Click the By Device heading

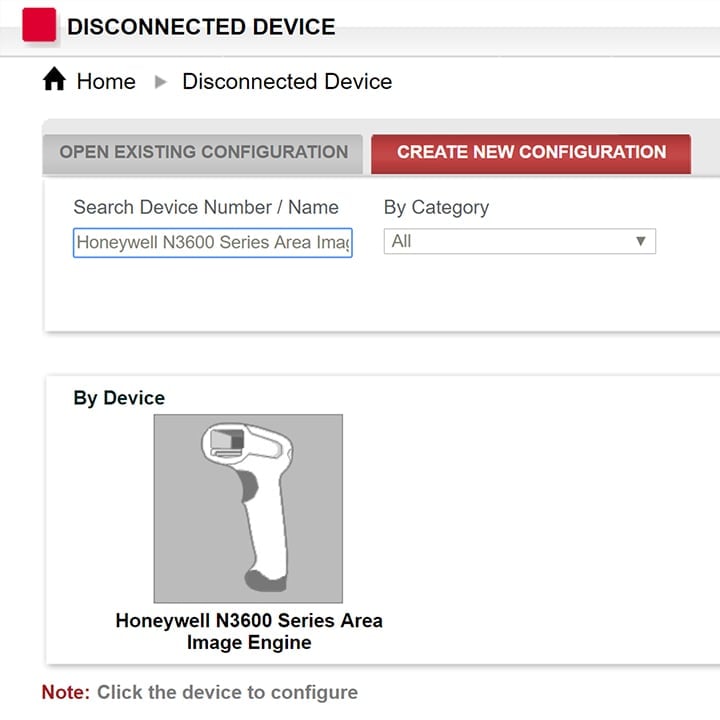(x=119, y=398)
